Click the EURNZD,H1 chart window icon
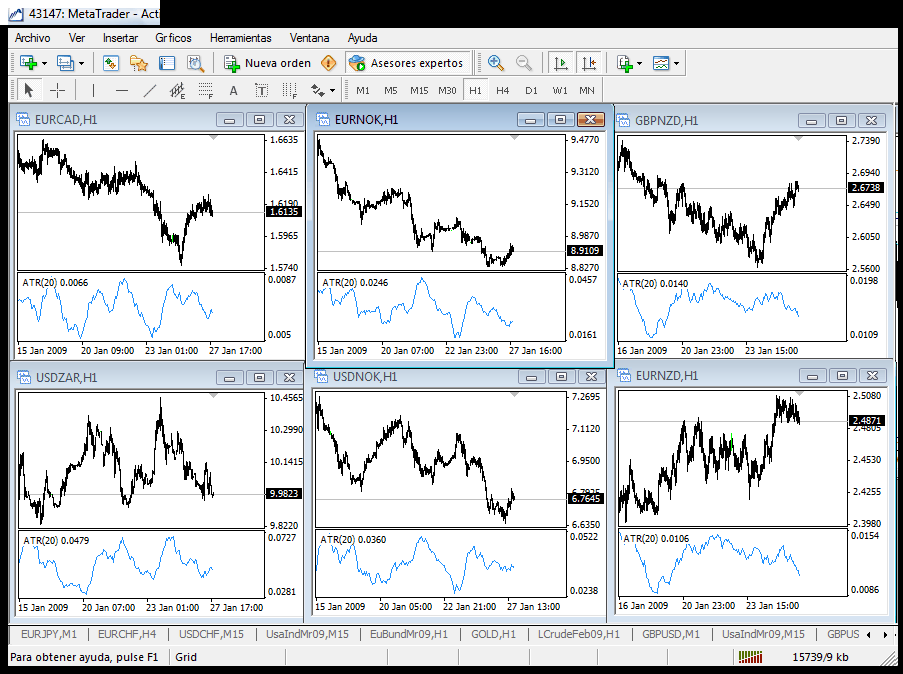 pyautogui.click(x=623, y=376)
